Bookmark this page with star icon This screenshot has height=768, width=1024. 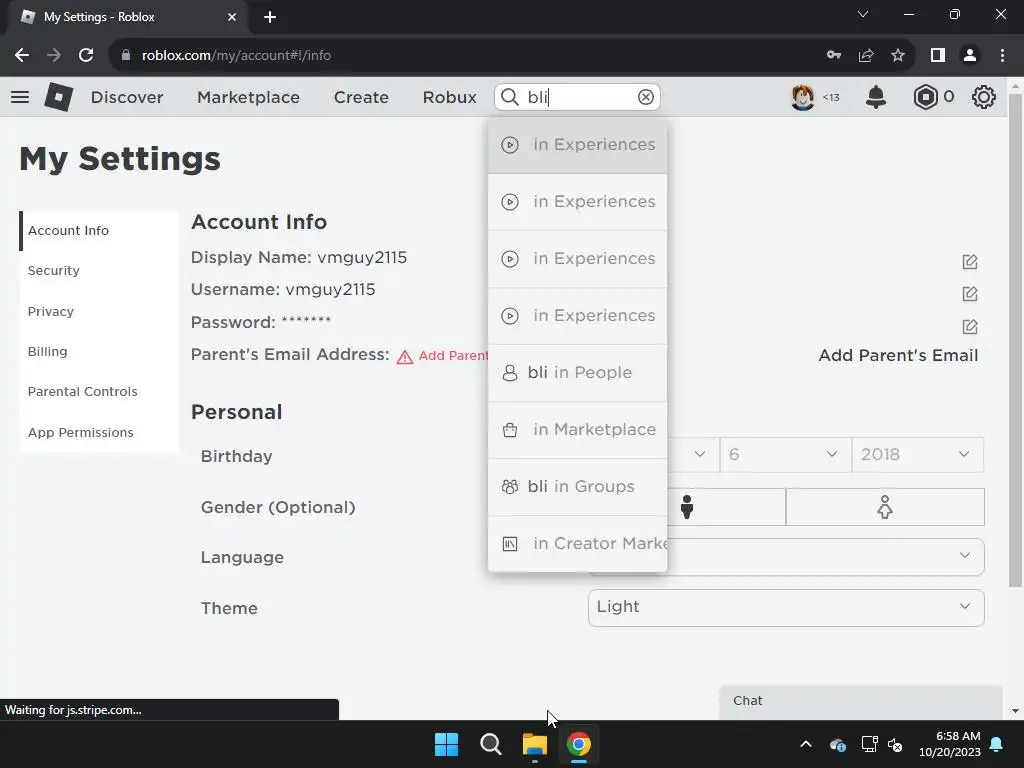point(898,56)
